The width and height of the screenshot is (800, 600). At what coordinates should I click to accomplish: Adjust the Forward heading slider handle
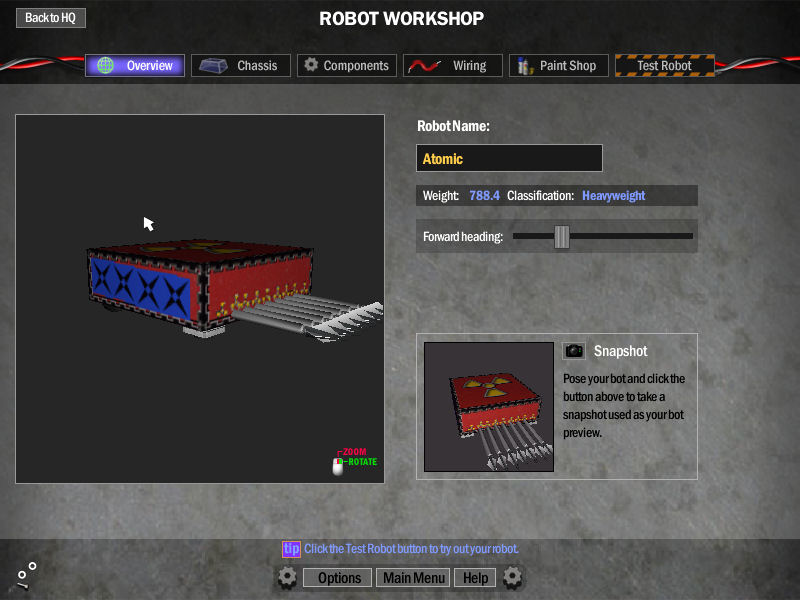(562, 237)
